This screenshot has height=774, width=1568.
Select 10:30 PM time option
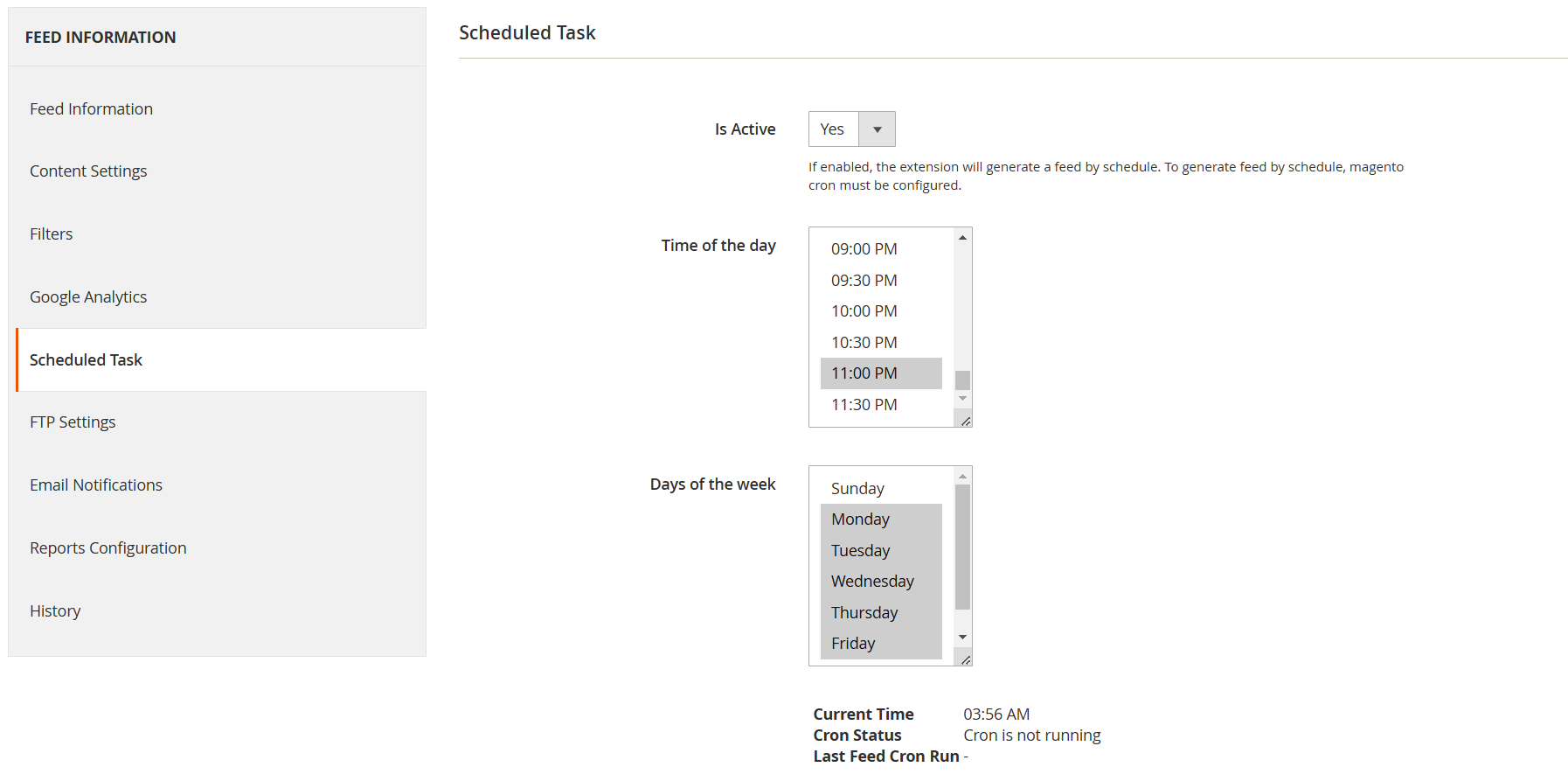(864, 343)
